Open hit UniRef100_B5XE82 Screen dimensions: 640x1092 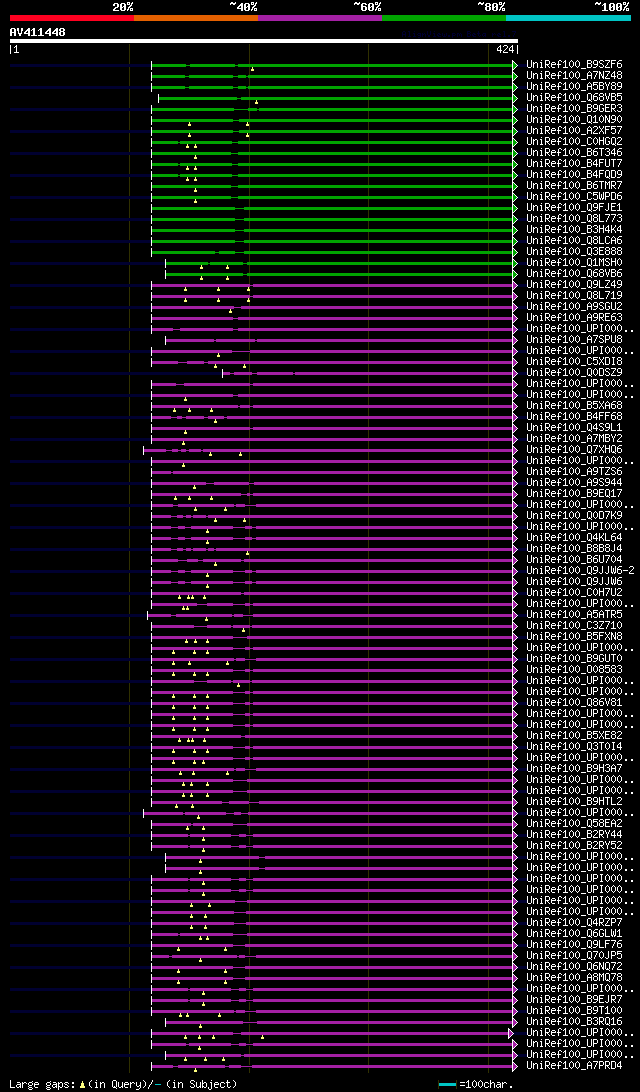tap(575, 735)
